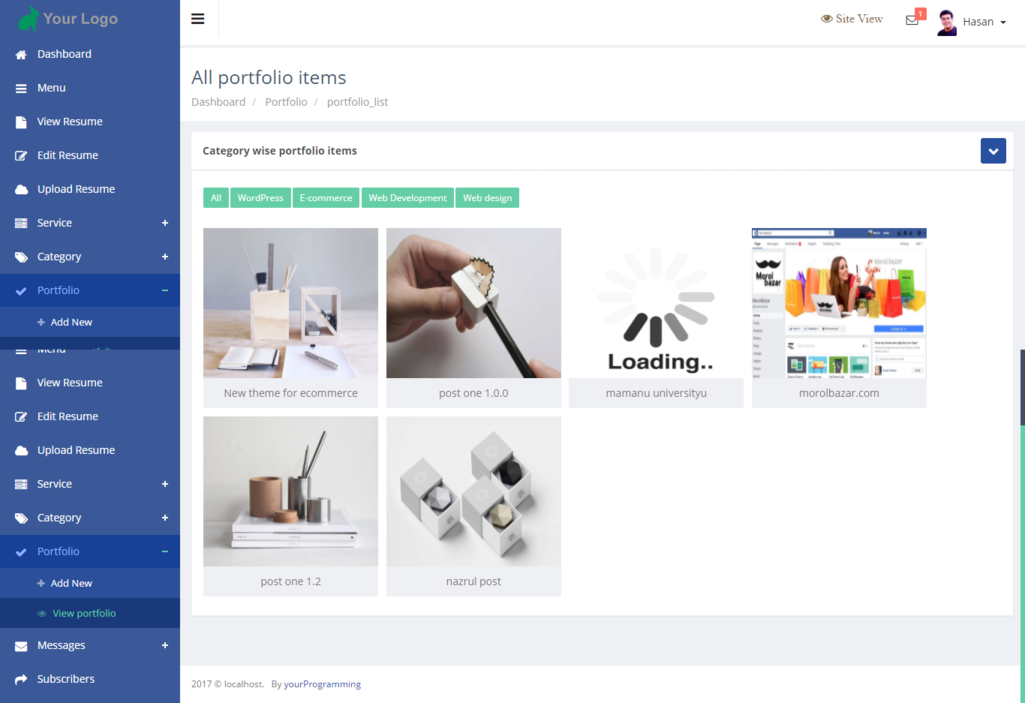Click the Your Logo brand icon
This screenshot has height=703, width=1025.
click(29, 18)
